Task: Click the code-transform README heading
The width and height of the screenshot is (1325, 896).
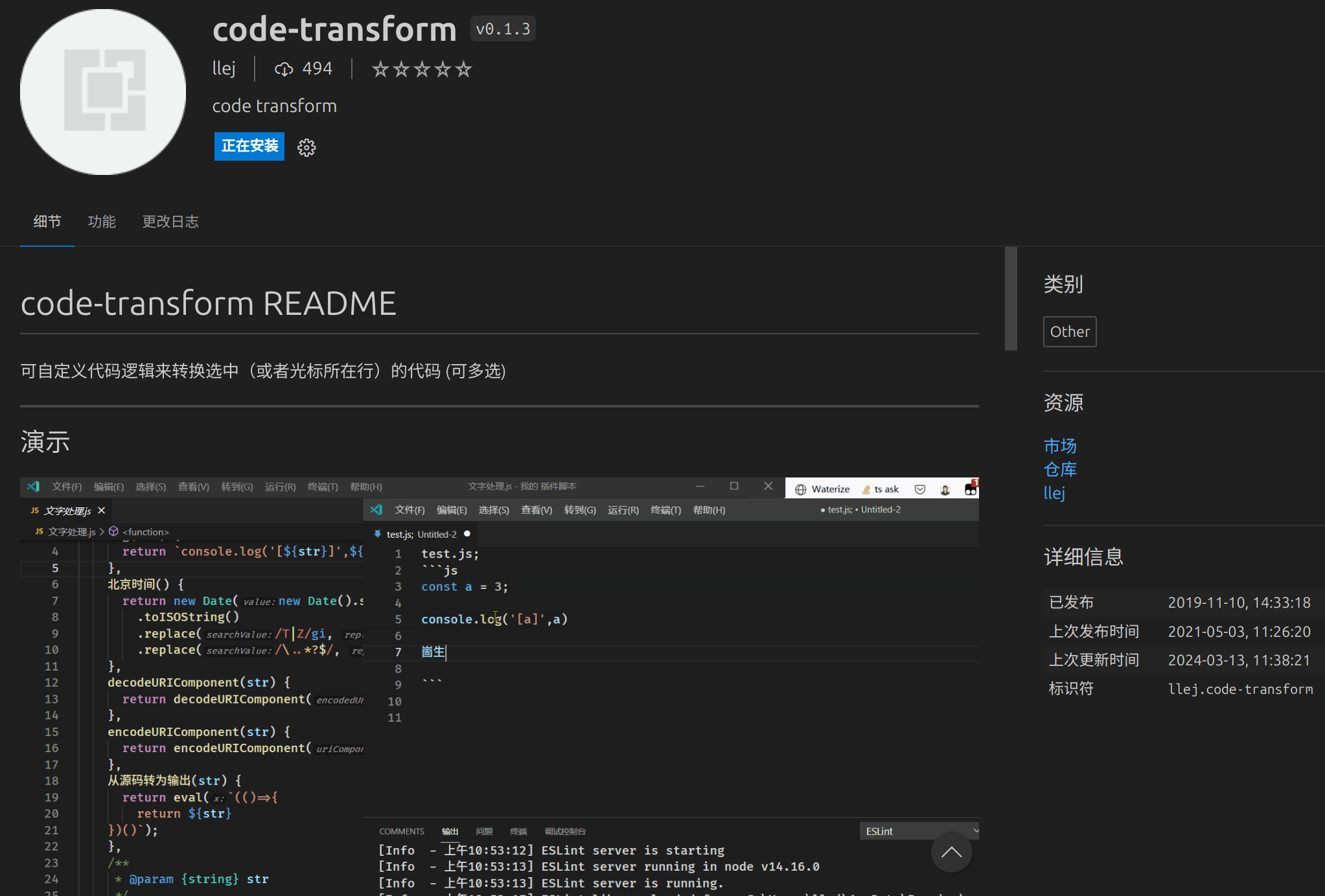Action: point(208,303)
